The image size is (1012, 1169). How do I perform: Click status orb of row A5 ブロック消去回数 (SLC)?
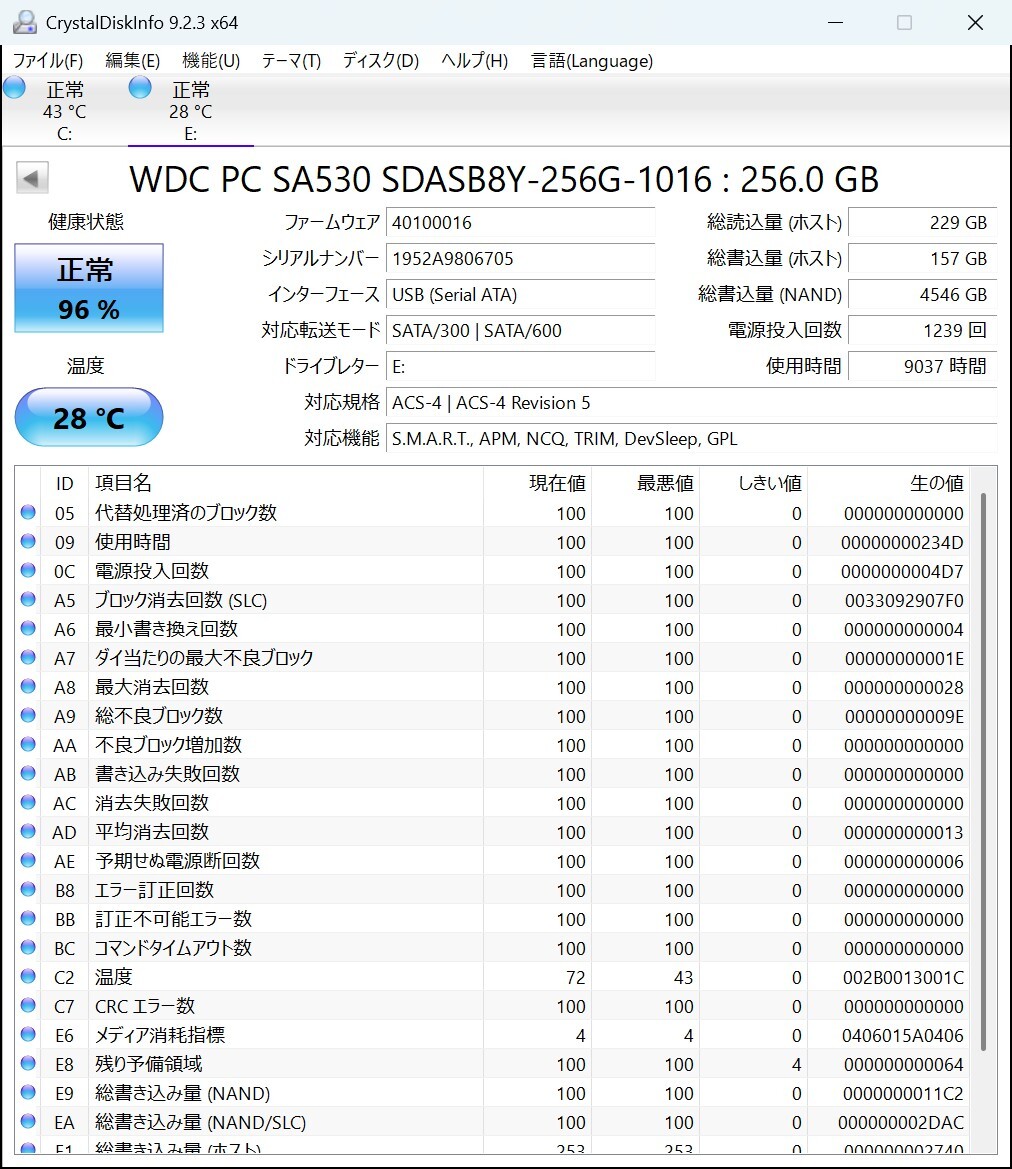click(28, 599)
